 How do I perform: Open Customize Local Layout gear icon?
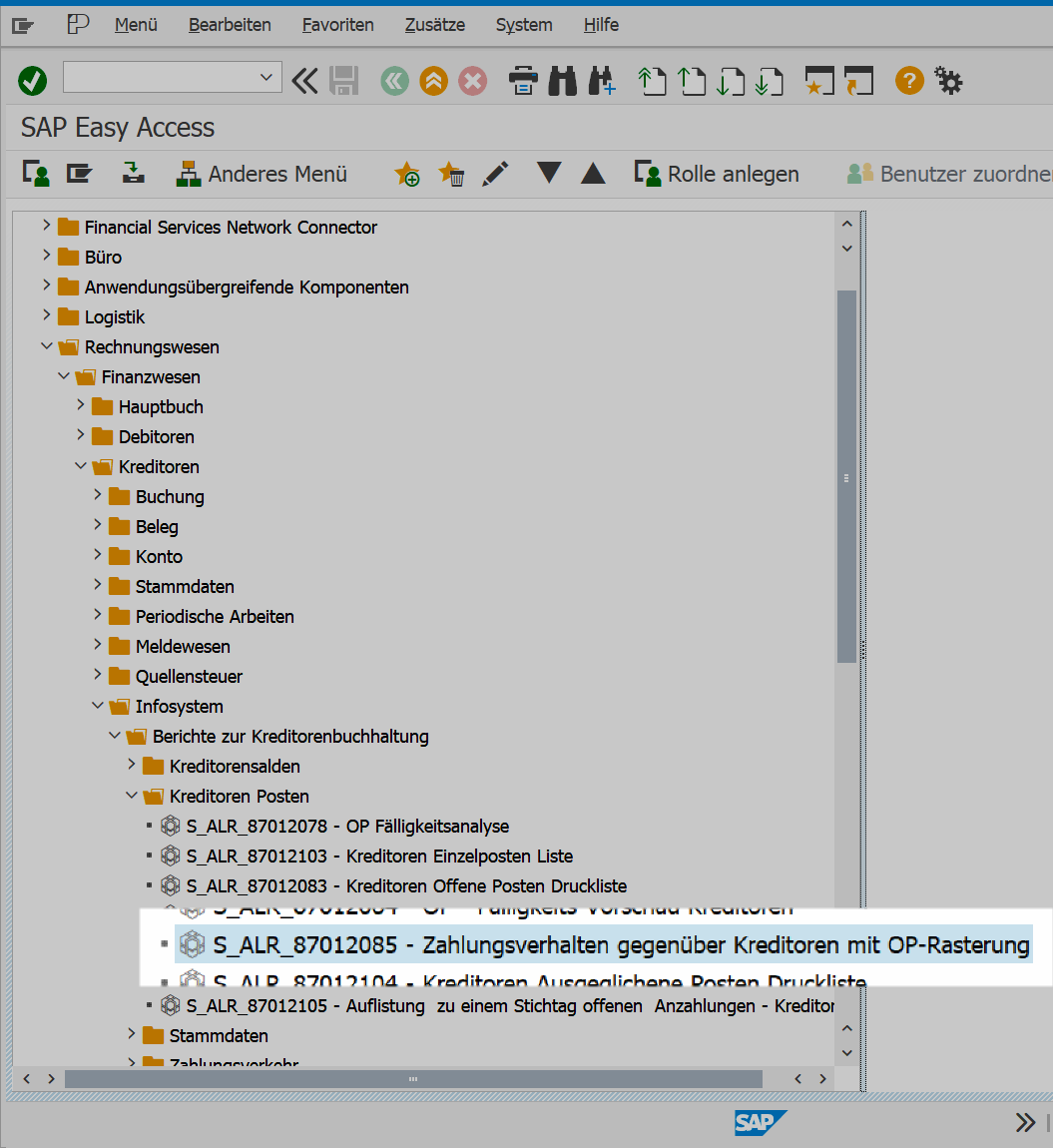tap(949, 81)
